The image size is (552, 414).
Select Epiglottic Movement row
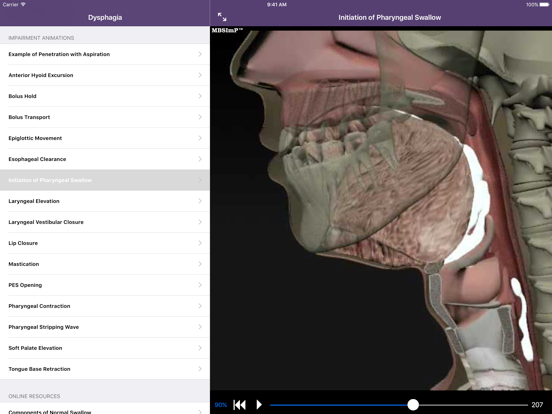pyautogui.click(x=105, y=138)
